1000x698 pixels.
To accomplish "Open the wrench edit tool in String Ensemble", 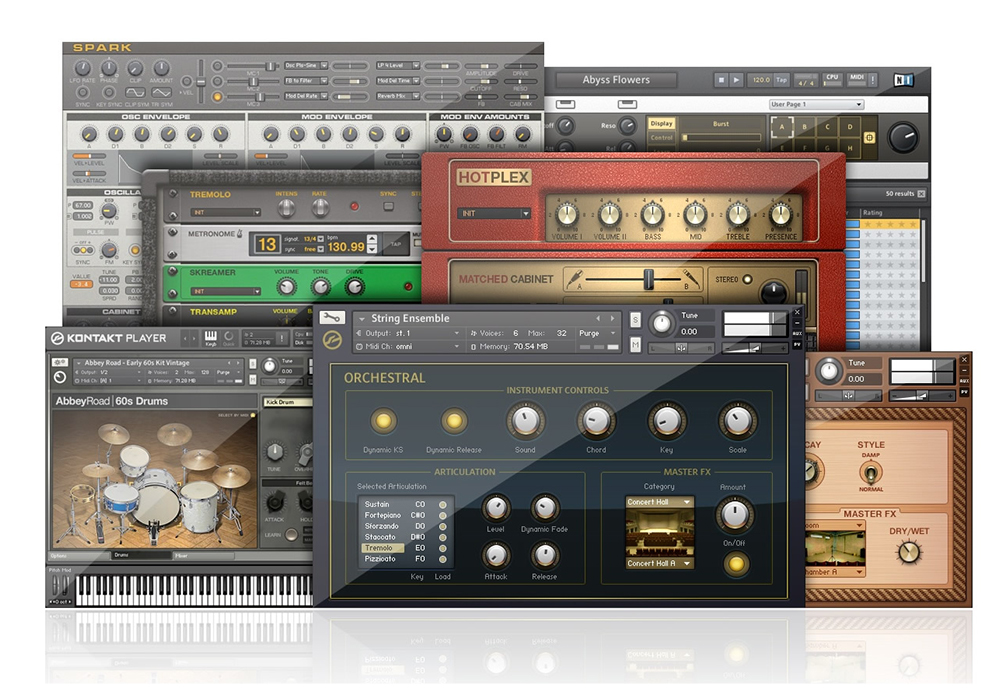I will click(332, 317).
